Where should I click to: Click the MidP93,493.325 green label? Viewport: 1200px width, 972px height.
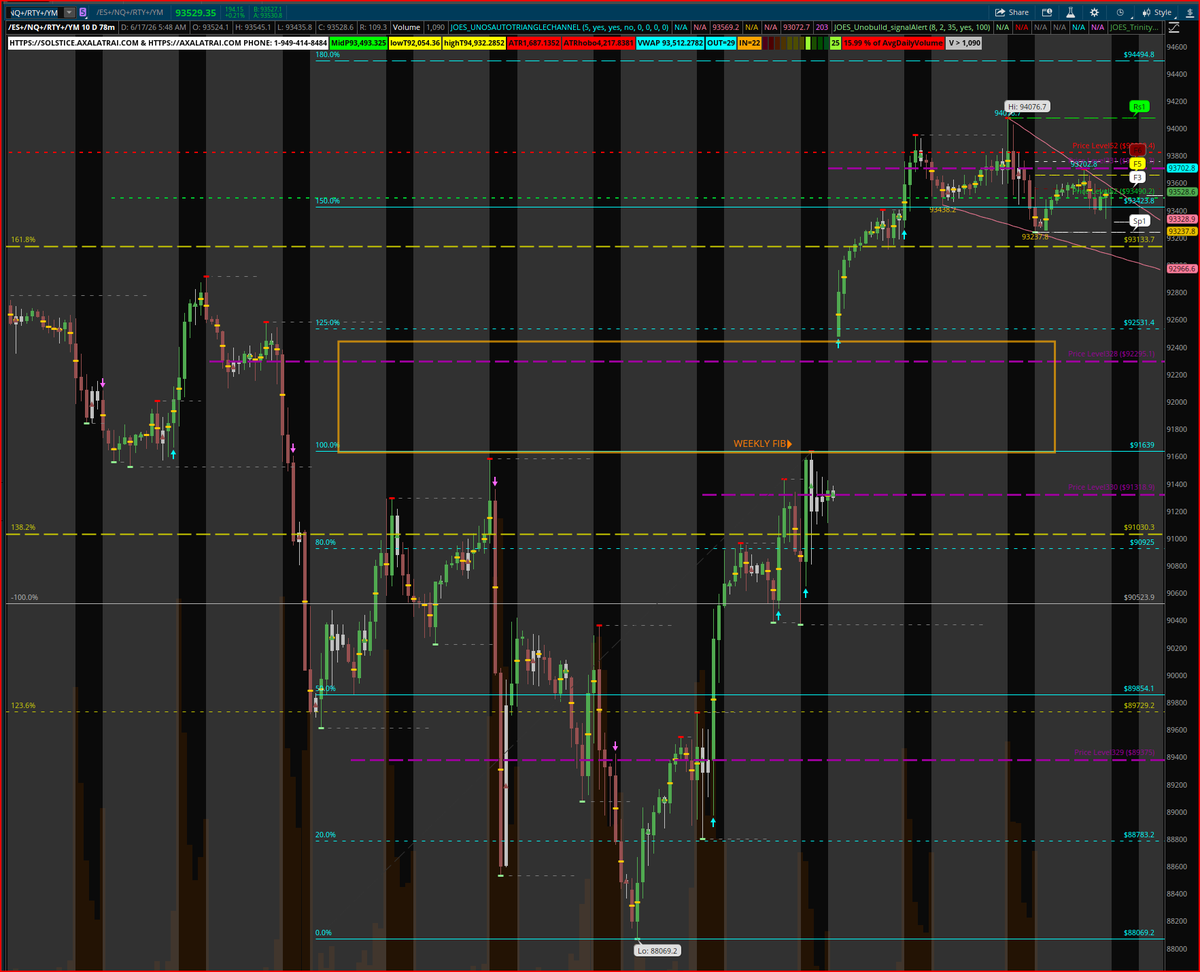tap(358, 43)
